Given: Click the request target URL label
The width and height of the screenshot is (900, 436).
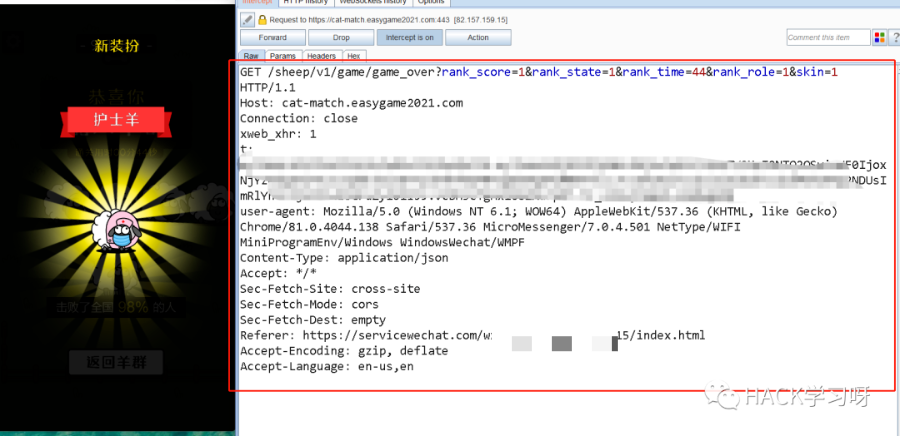Looking at the screenshot, I should [389, 20].
